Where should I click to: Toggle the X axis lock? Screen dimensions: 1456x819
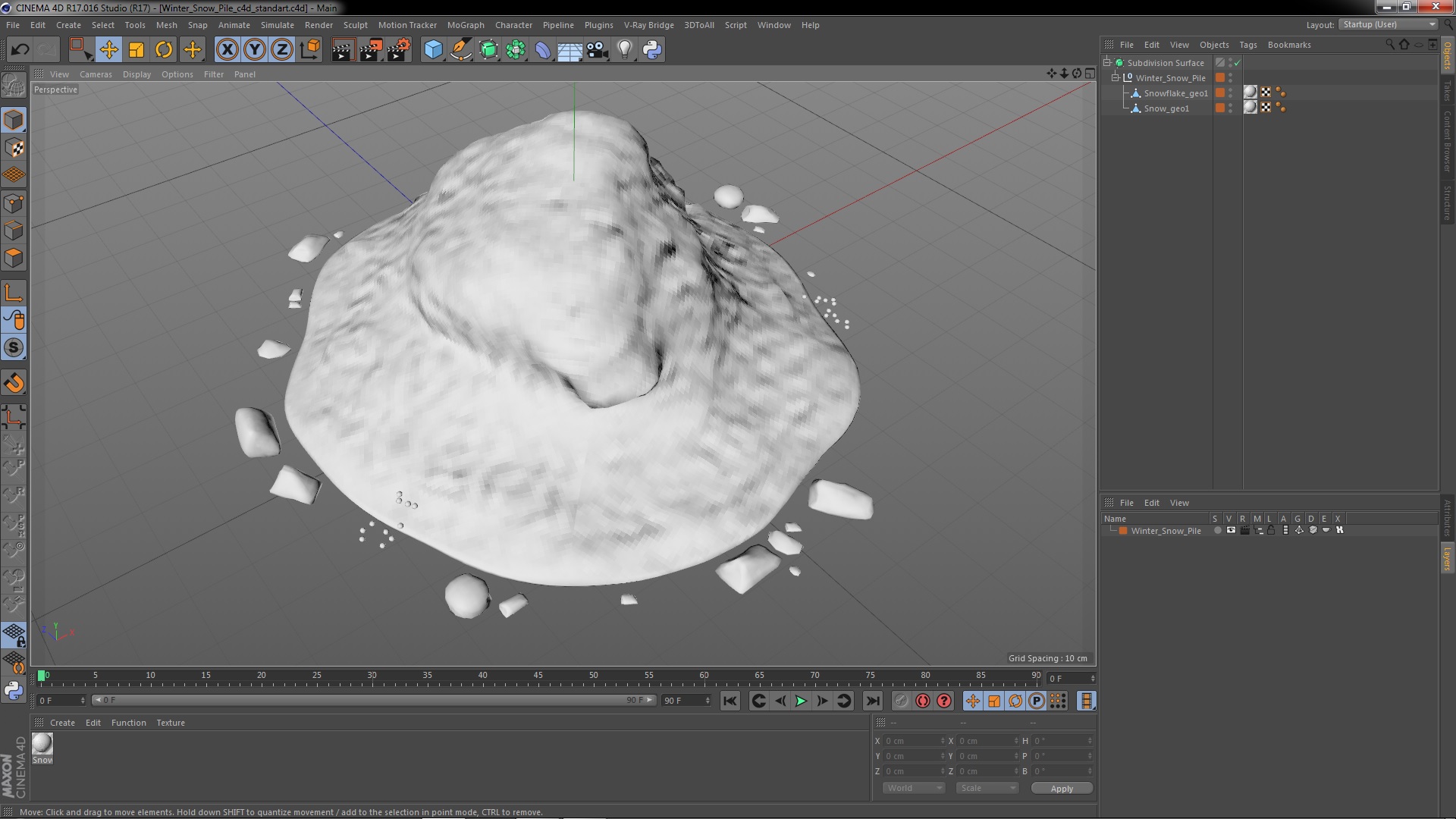[x=227, y=50]
